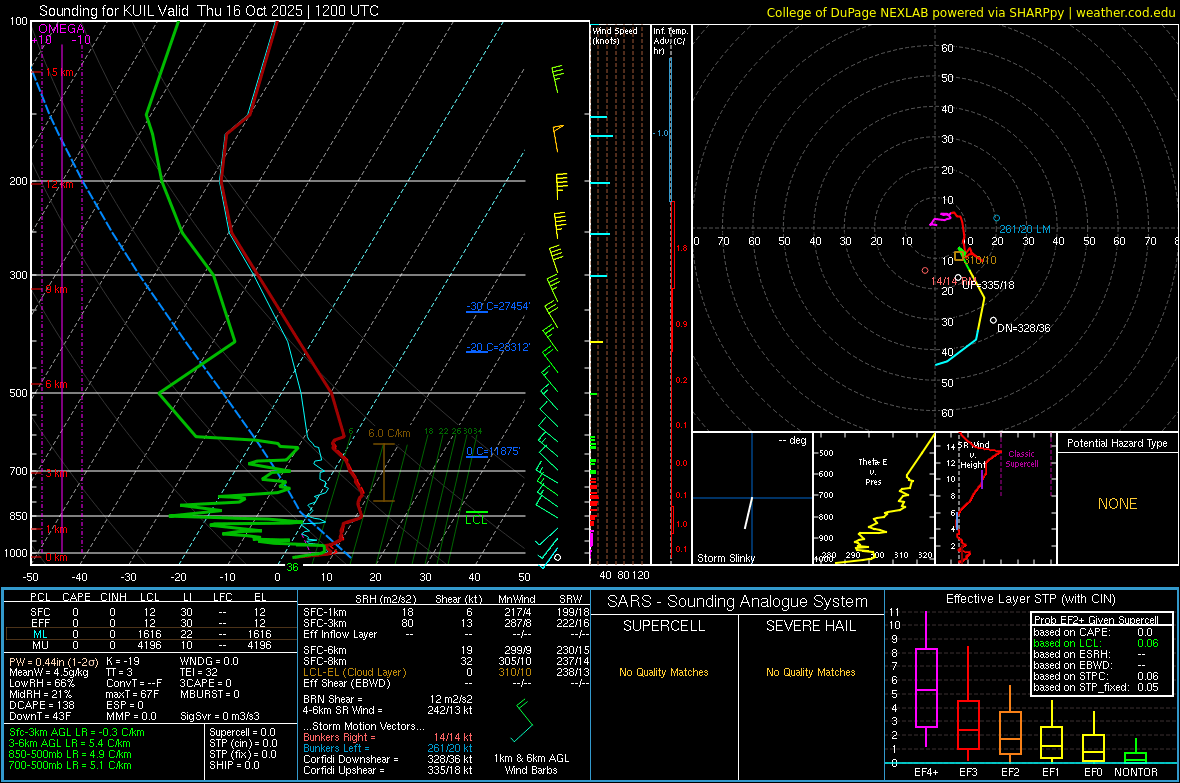Viewport: 1180px width, 783px height.
Task: Click the Eff Shear (EBWD) row
Action: pos(447,683)
